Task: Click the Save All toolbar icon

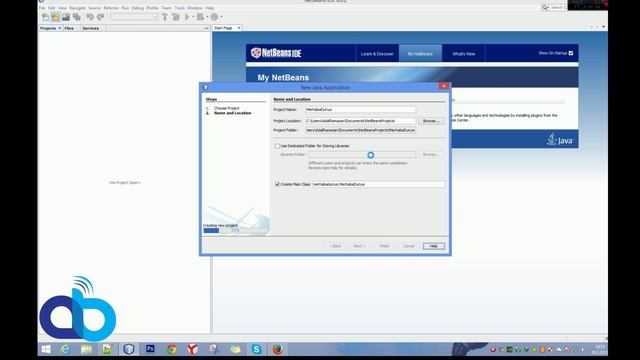Action: 76,17
